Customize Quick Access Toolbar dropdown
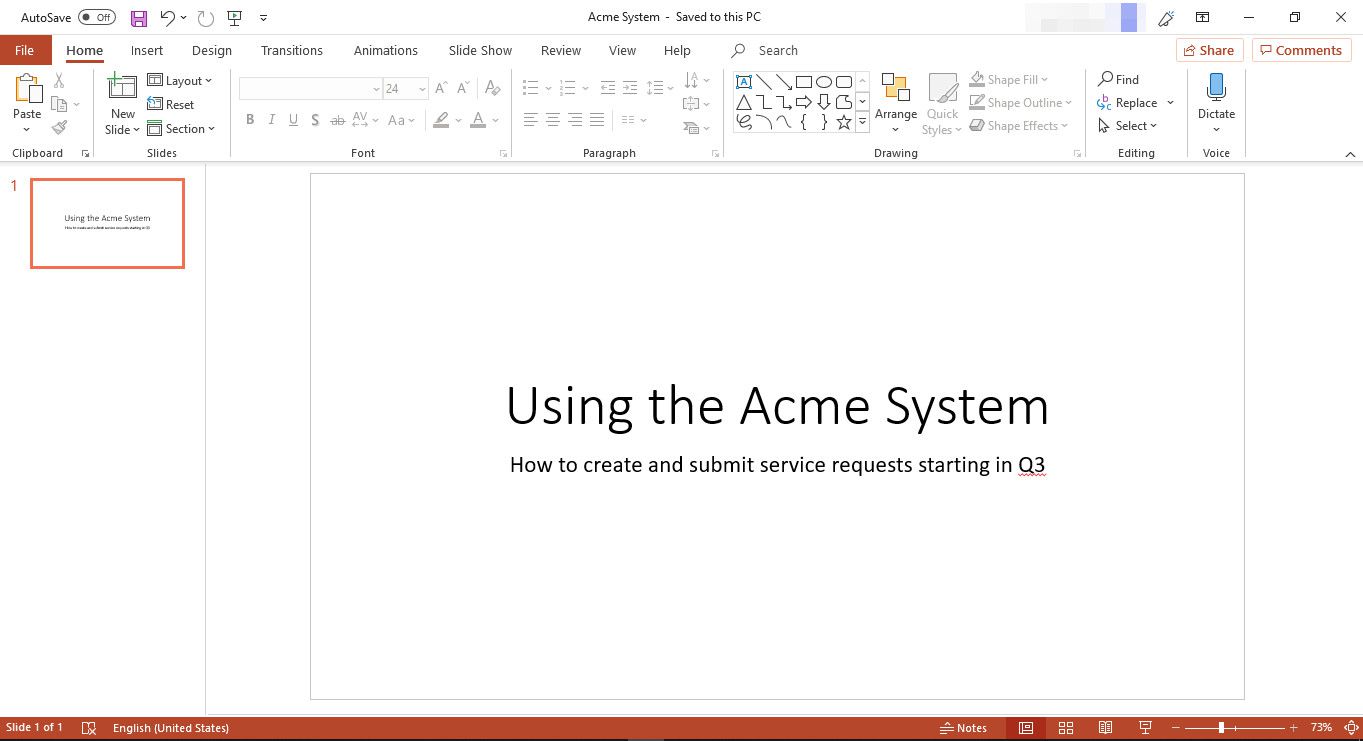 (x=263, y=18)
